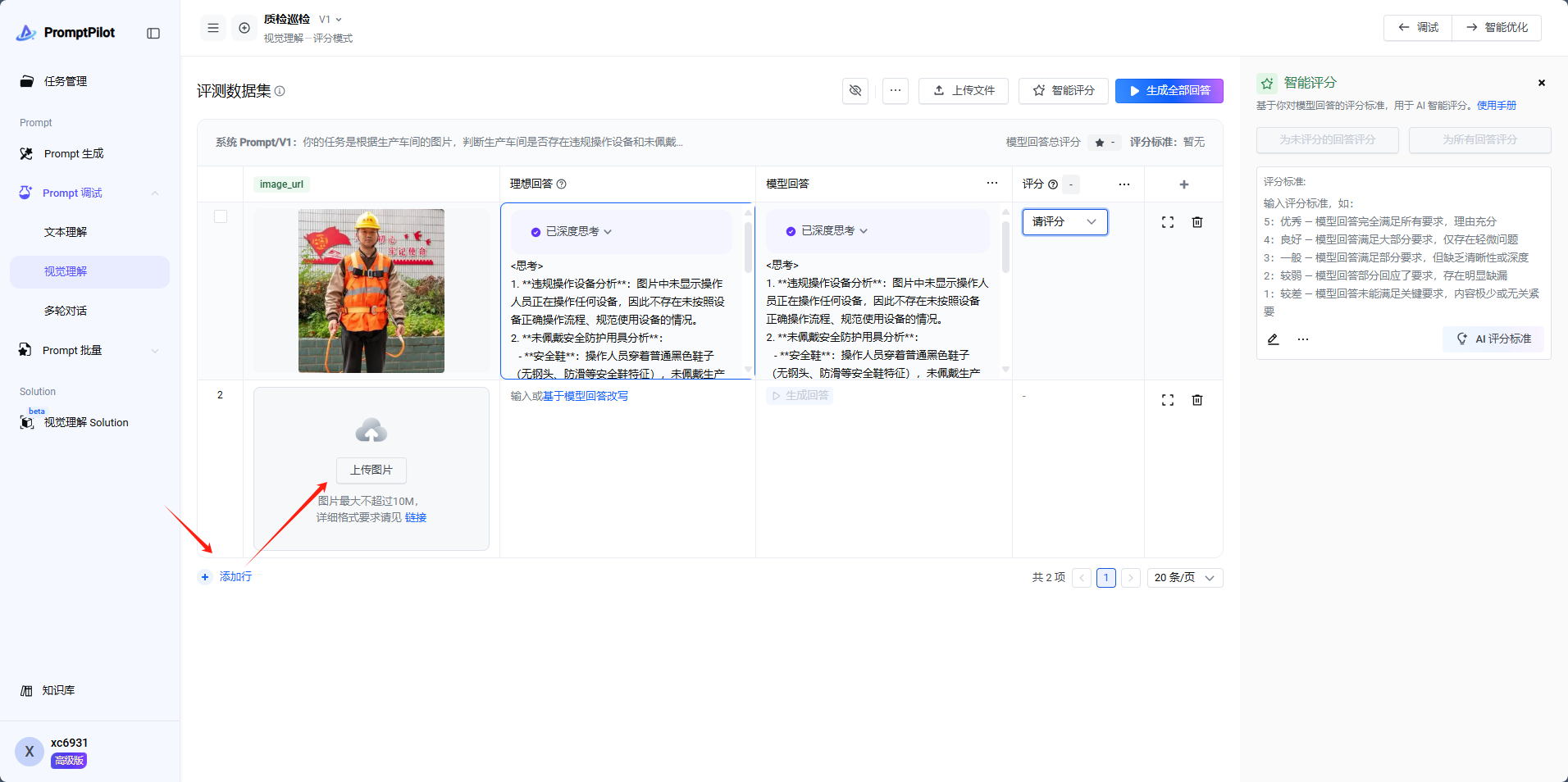The height and width of the screenshot is (782, 1568).
Task: Click the 理想回答 scrollbar in row one
Action: pyautogui.click(x=748, y=246)
